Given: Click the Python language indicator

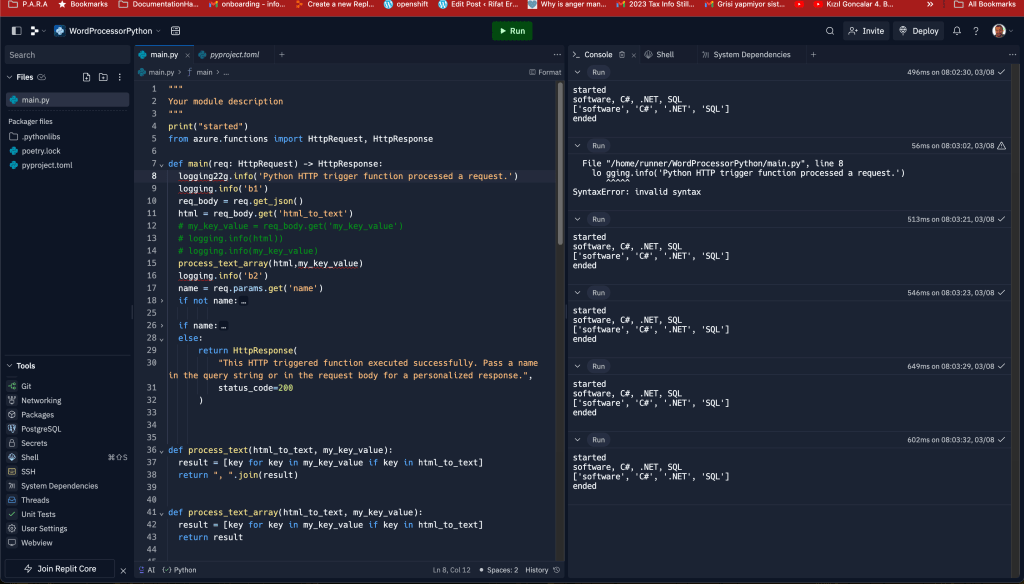Looking at the screenshot, I should click(x=180, y=570).
